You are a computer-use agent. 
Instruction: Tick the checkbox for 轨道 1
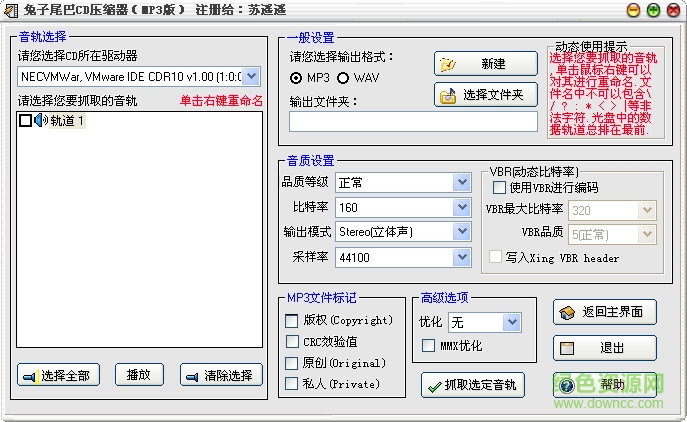[25, 121]
